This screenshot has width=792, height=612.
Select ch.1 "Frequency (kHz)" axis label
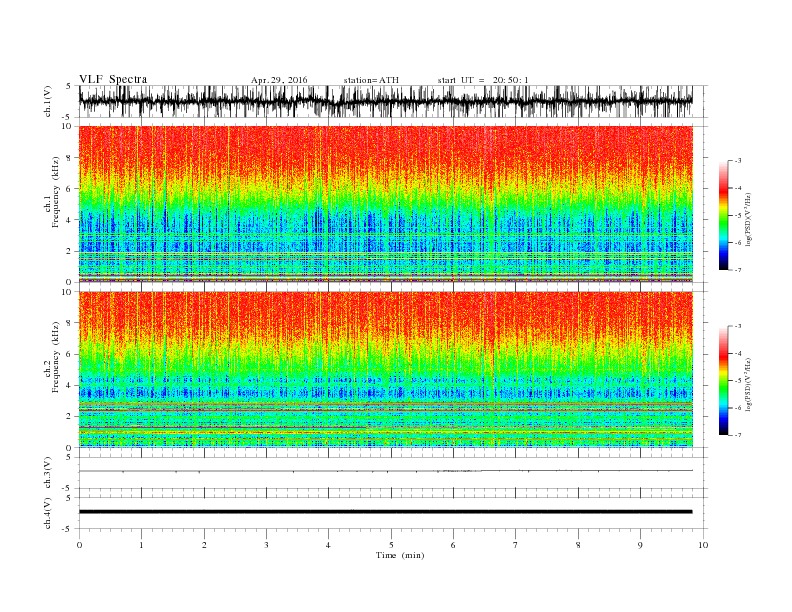point(56,192)
